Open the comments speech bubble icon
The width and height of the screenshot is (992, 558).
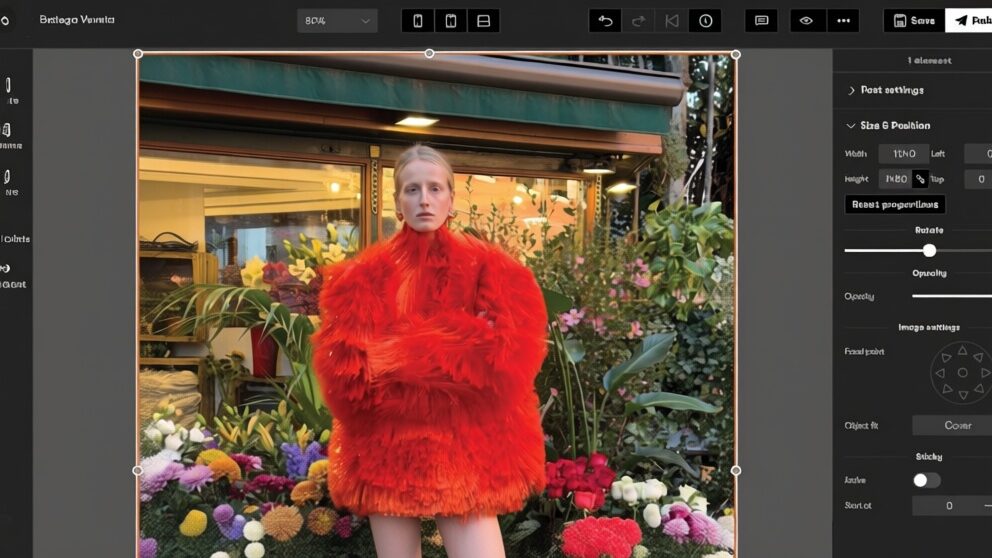[762, 21]
